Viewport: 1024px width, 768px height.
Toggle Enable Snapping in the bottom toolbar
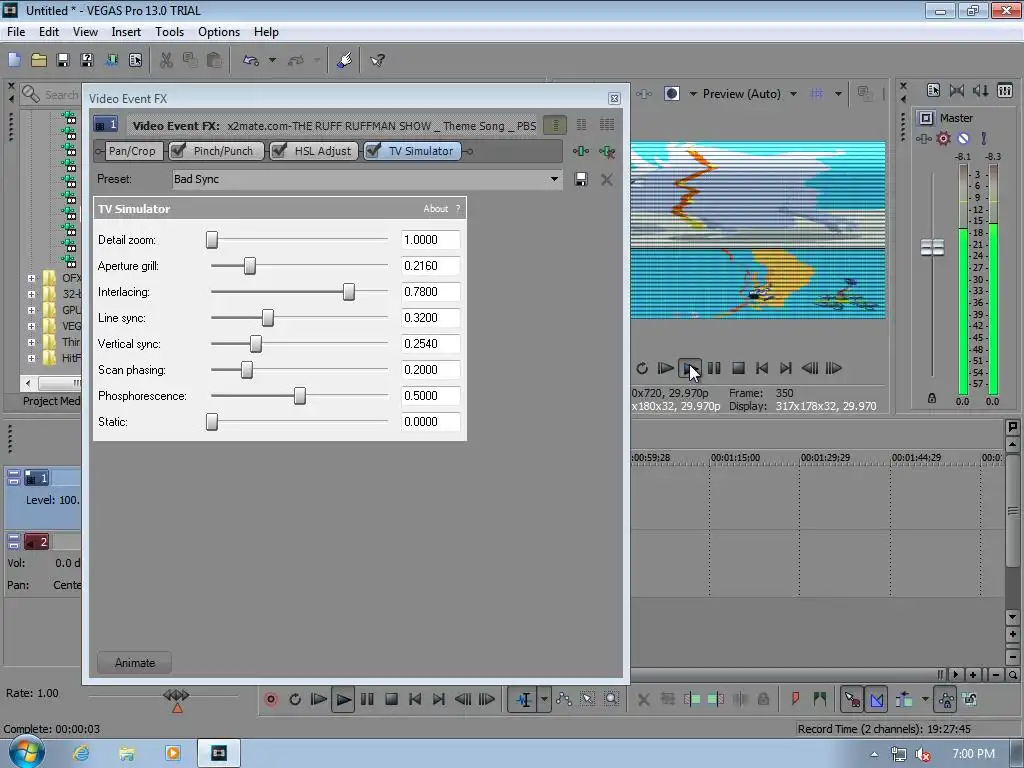[852, 699]
